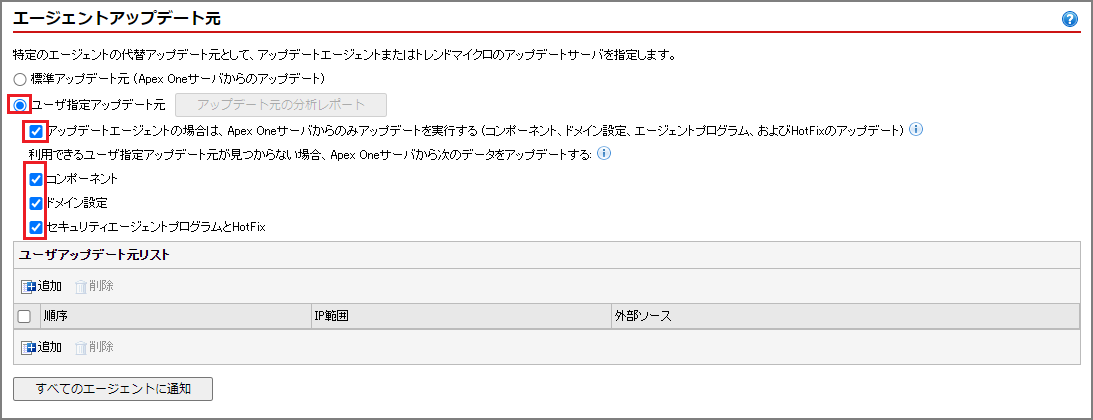Click the lower 削除 button below the list
The height and width of the screenshot is (420, 1093).
[94, 347]
